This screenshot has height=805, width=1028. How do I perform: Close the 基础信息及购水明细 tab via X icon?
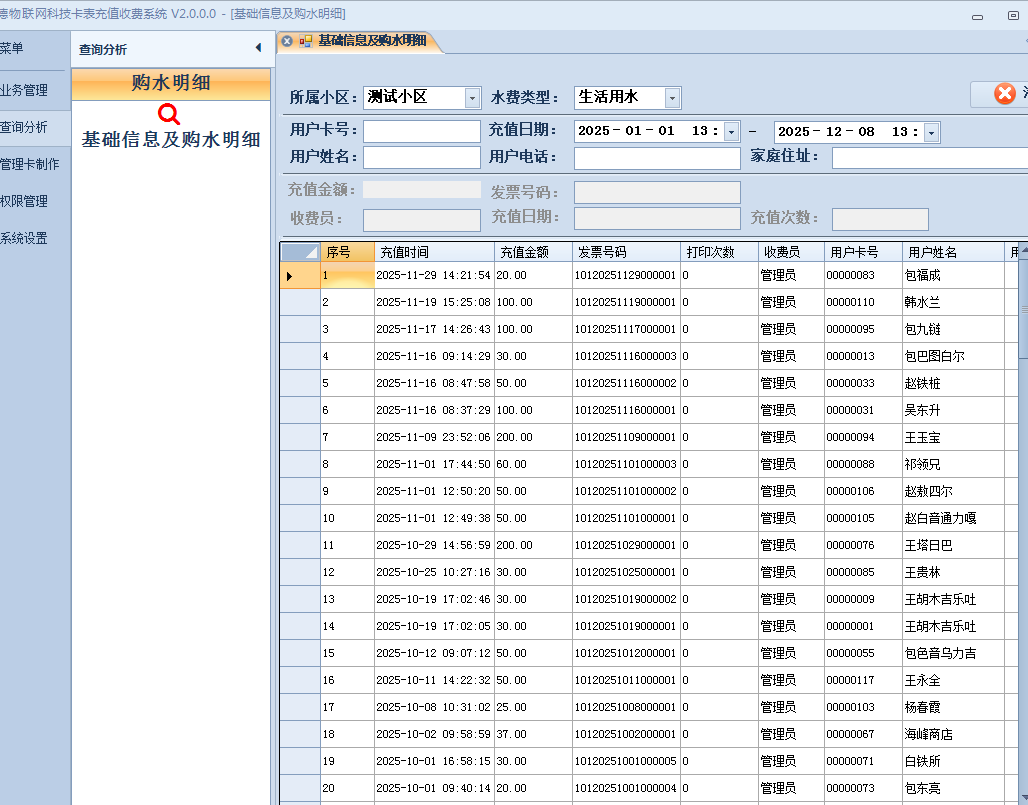coord(287,41)
